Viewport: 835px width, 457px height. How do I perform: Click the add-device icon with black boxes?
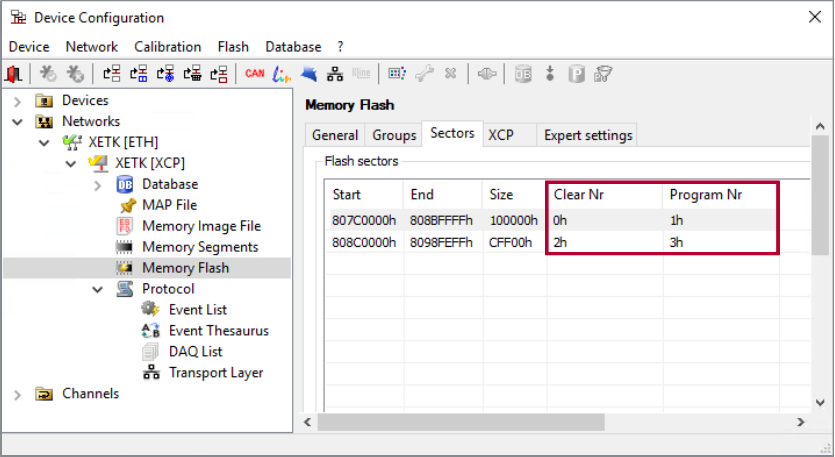pos(192,74)
